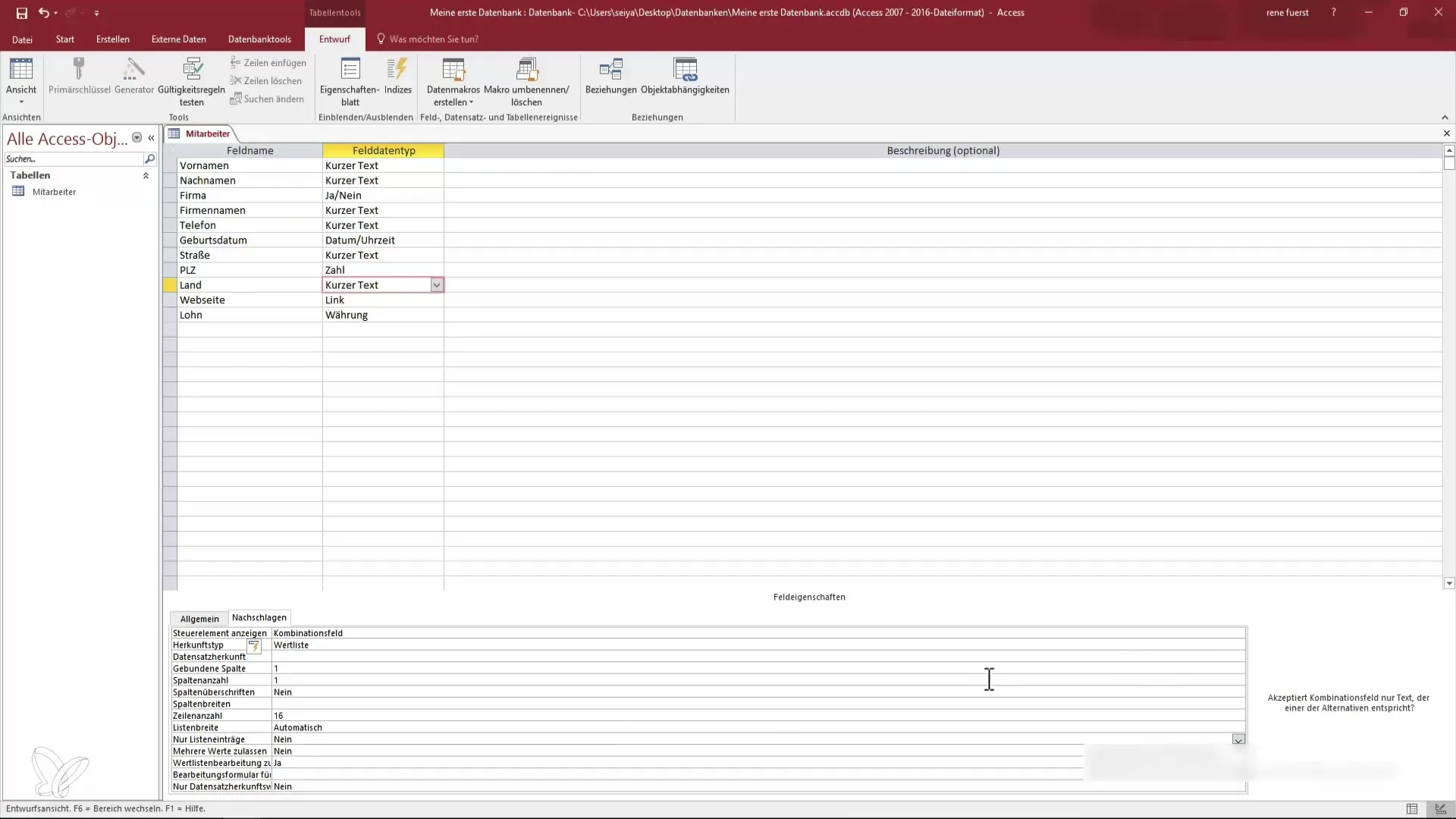Click the Mehrere Werte zulassen Nein value
The width and height of the screenshot is (1456, 819).
283,752
